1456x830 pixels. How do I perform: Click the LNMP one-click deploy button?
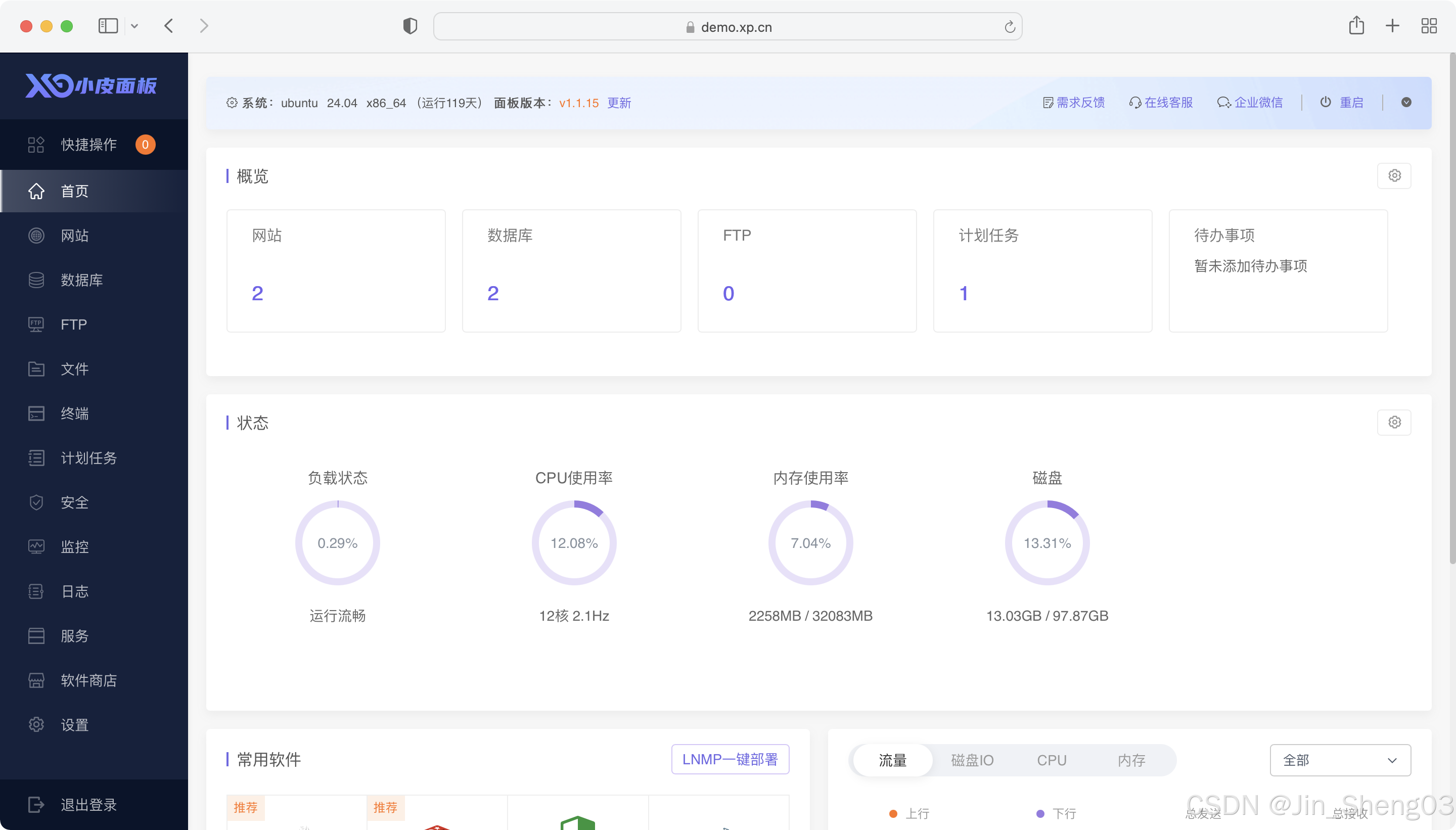tap(730, 759)
